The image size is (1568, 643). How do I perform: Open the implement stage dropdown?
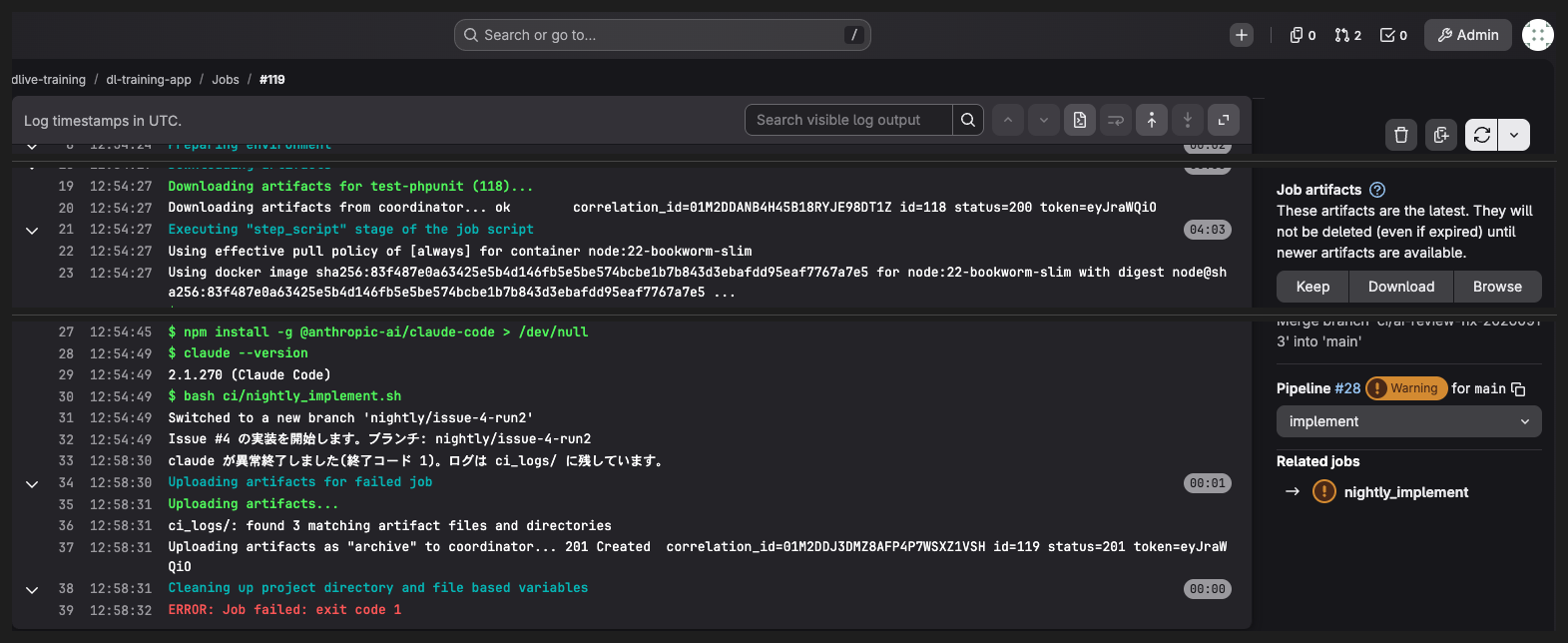pyautogui.click(x=1409, y=421)
